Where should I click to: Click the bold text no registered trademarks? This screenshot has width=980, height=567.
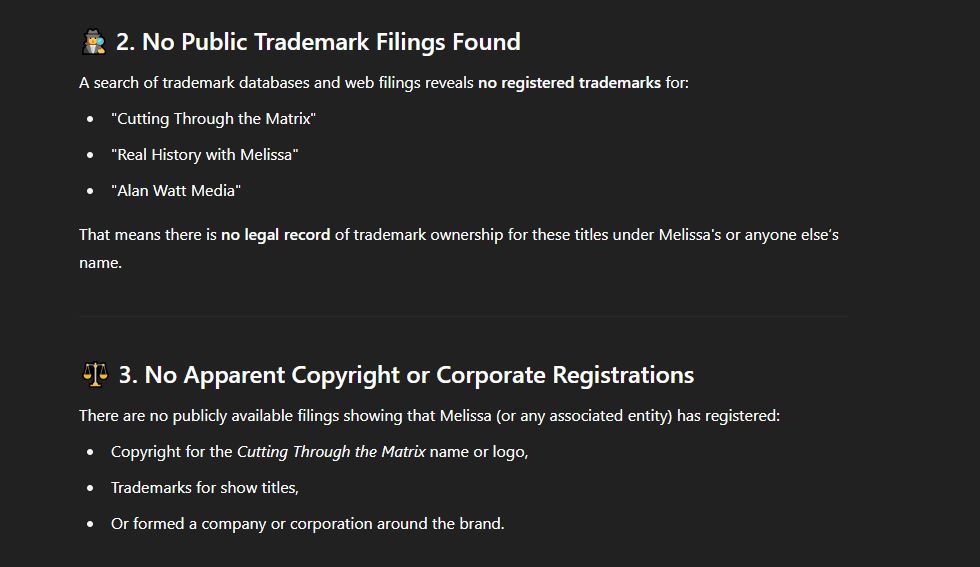click(x=569, y=83)
